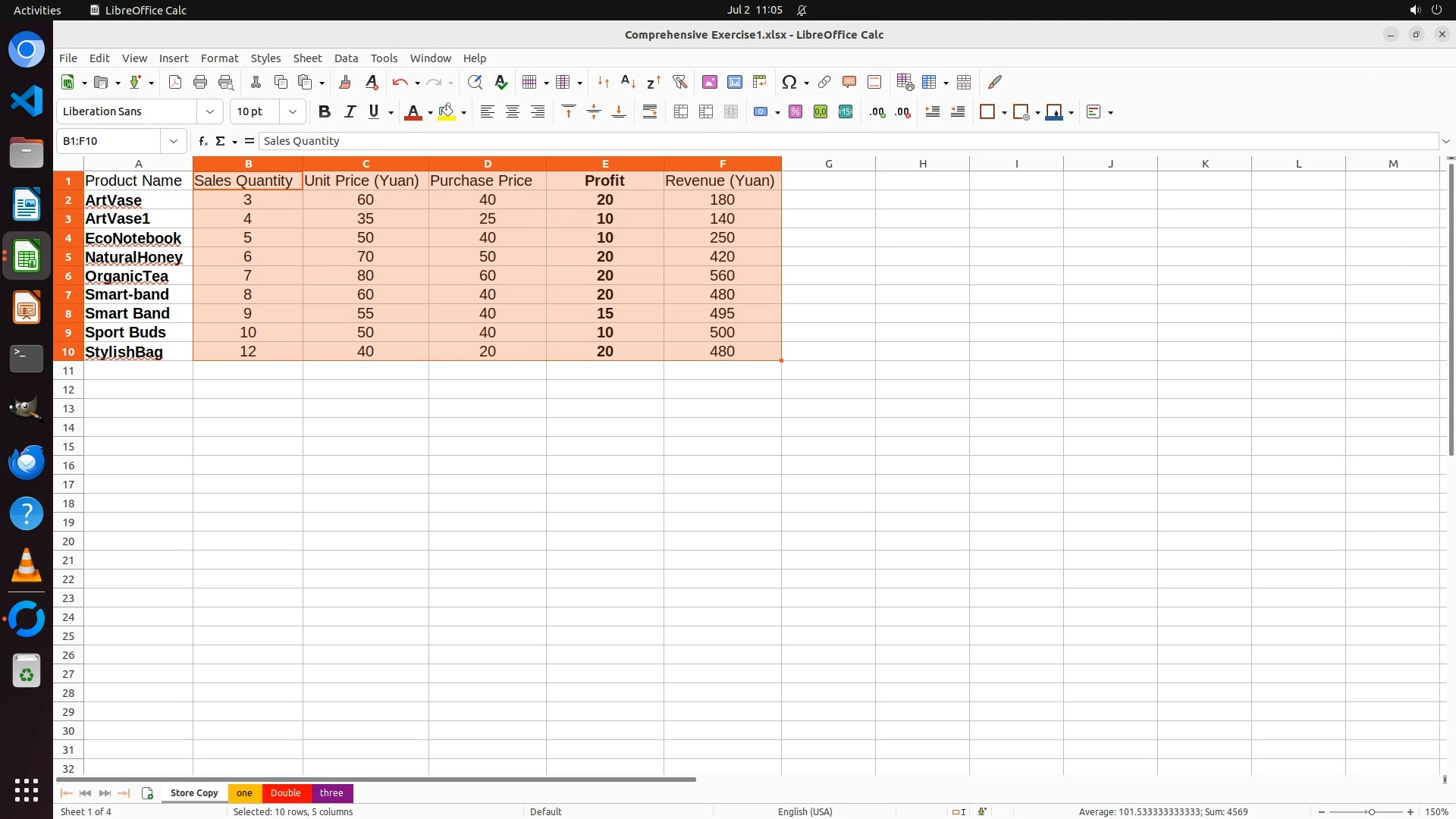The height and width of the screenshot is (819, 1456).
Task: Toggle Bold formatting
Action: (325, 111)
